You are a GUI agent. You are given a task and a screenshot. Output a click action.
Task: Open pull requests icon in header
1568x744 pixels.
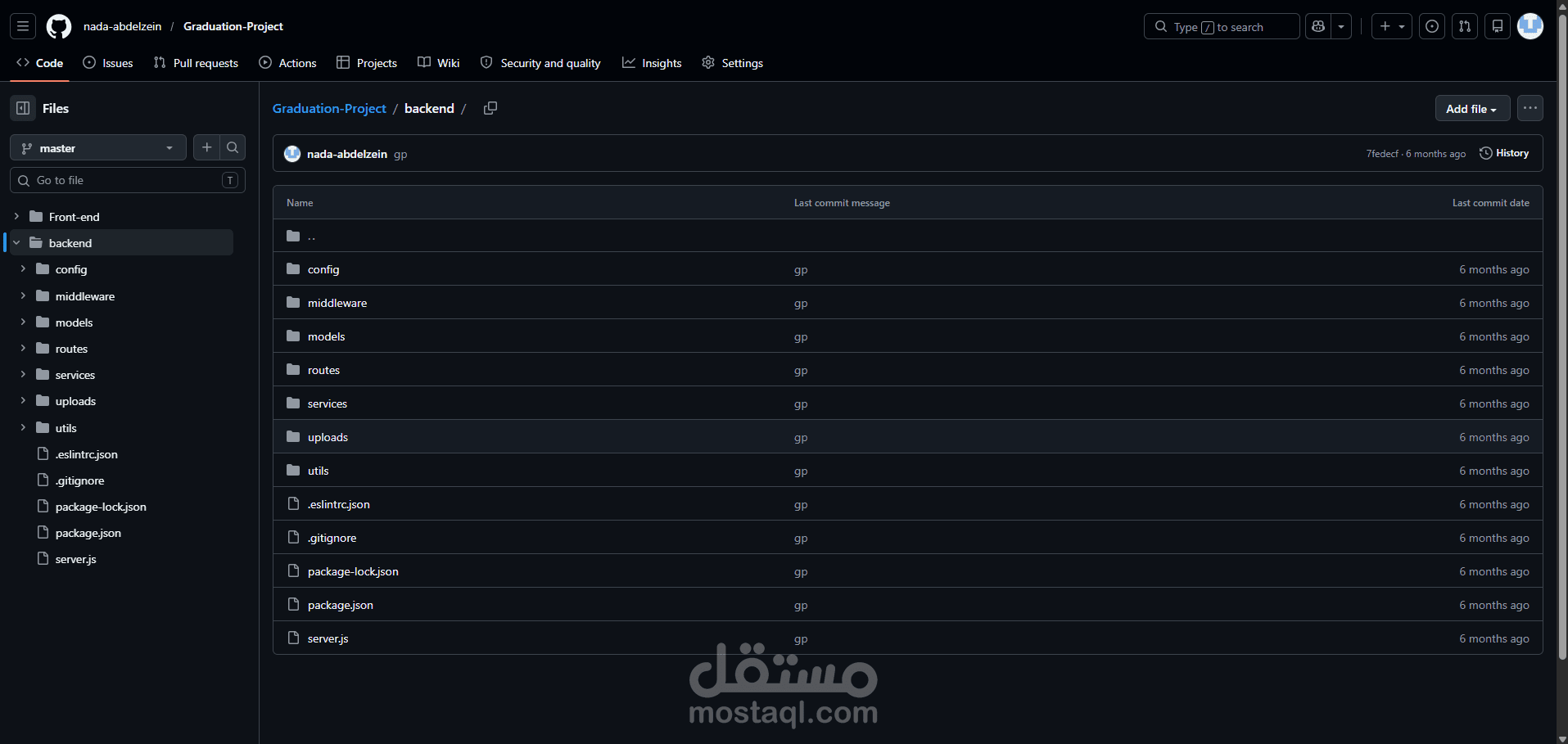point(1465,26)
